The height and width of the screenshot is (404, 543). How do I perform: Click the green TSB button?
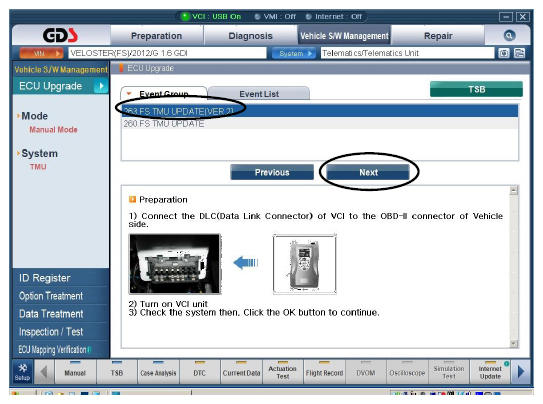(477, 89)
